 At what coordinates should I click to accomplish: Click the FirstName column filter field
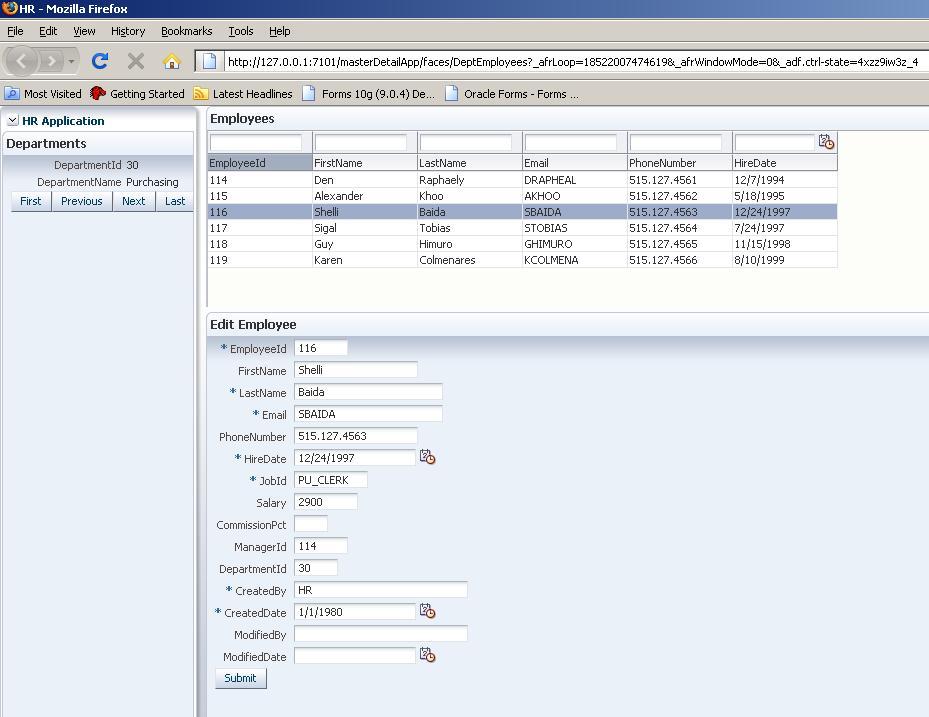click(x=361, y=143)
